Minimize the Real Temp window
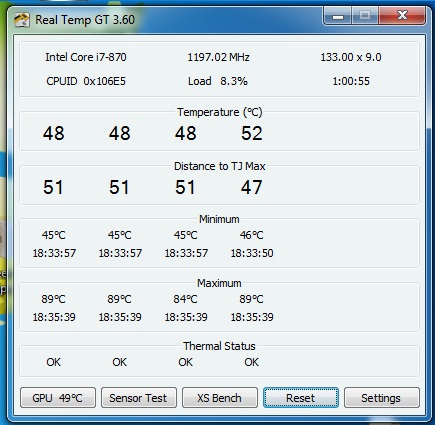 click(x=338, y=16)
